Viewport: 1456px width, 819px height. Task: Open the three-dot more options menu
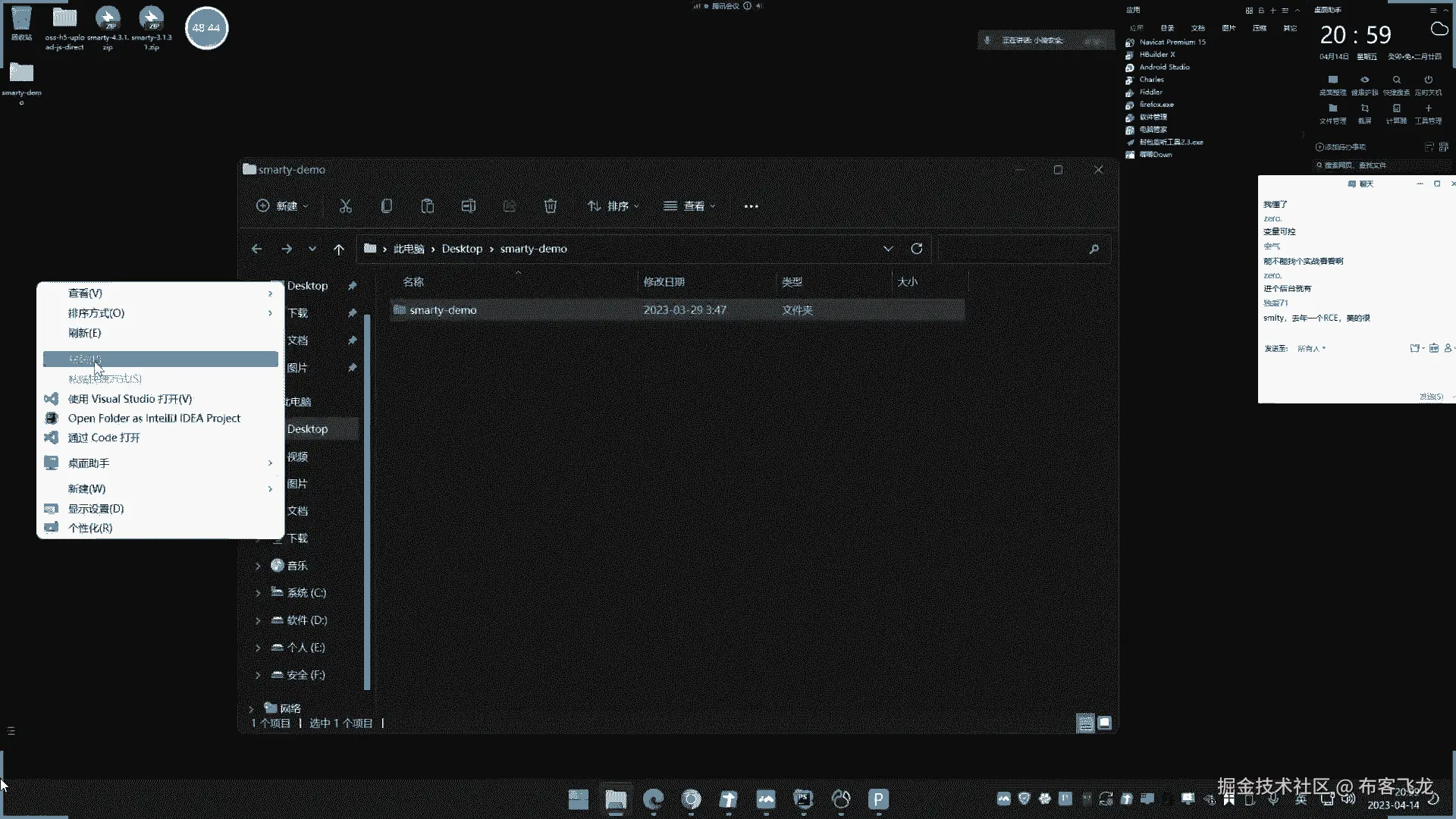751,206
